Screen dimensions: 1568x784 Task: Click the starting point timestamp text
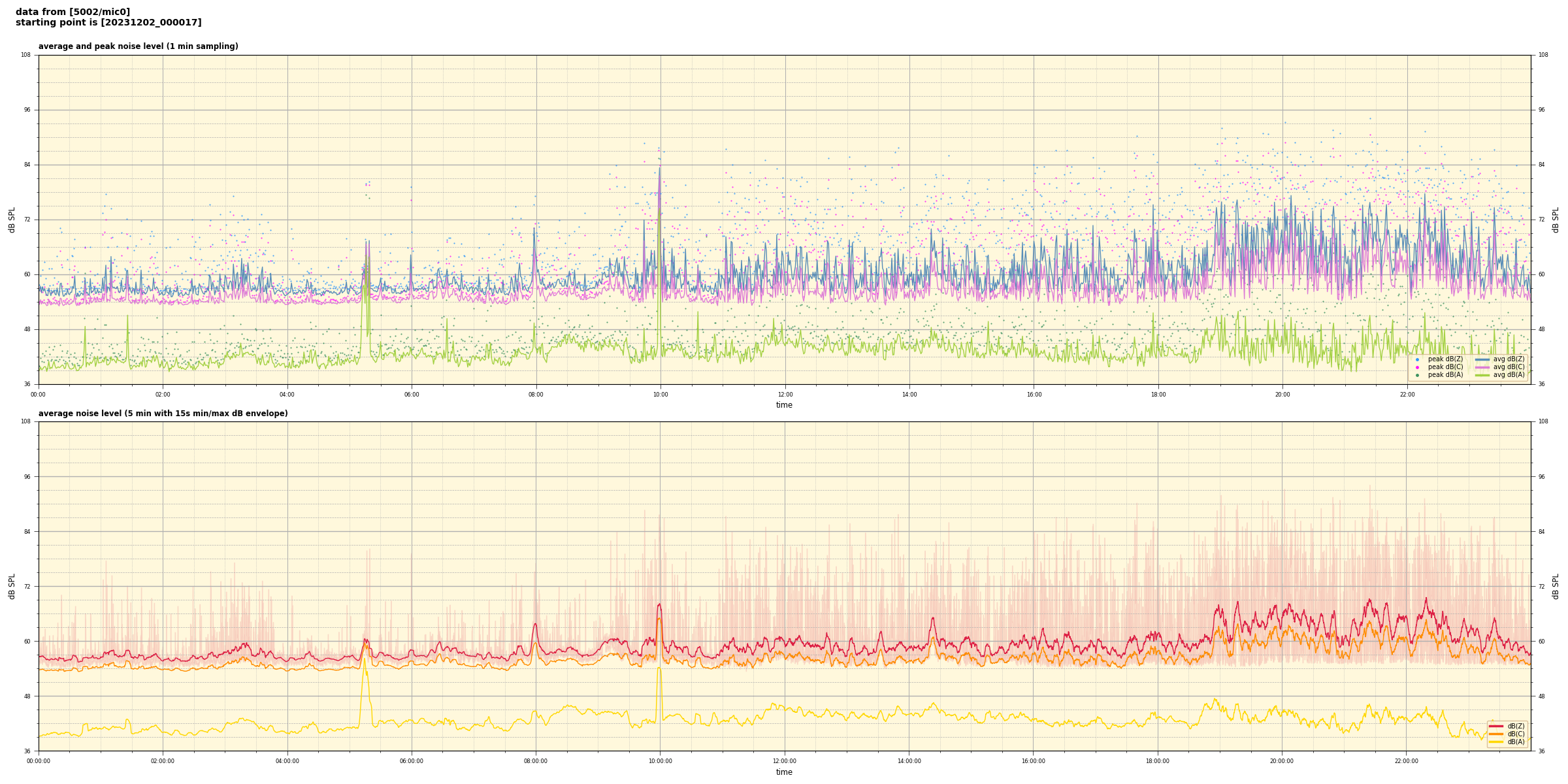108,23
